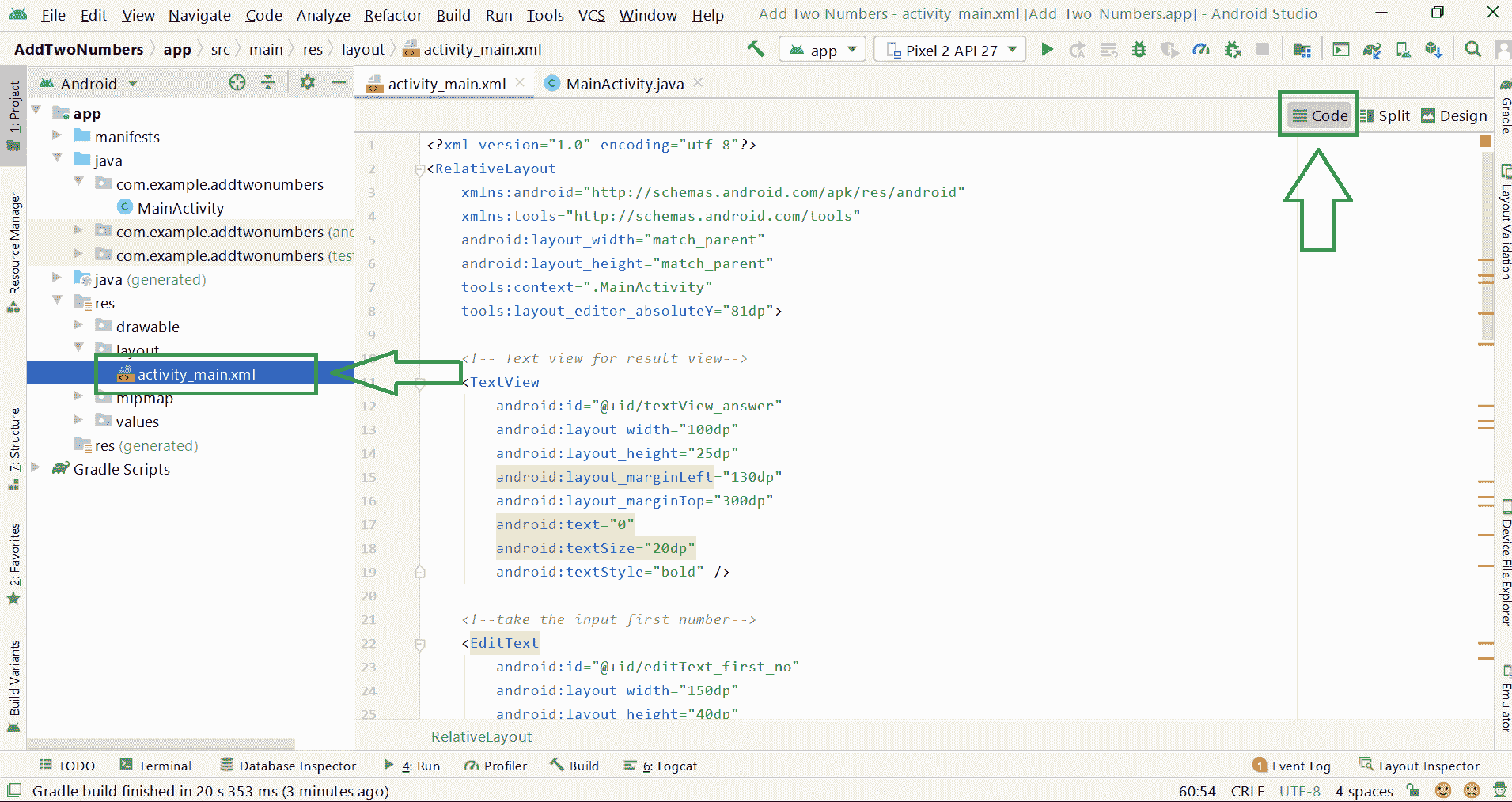Select the drawable folder in project tree
1512x802 pixels.
click(147, 327)
